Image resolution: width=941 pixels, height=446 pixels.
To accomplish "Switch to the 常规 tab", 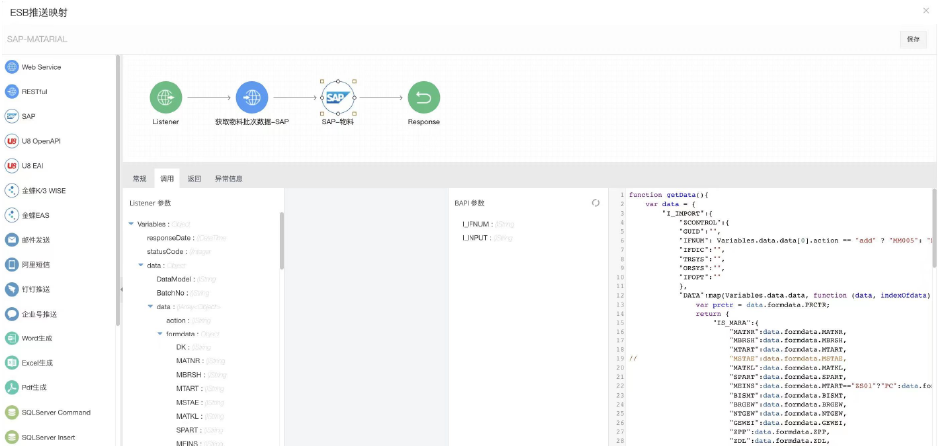I will coord(139,179).
